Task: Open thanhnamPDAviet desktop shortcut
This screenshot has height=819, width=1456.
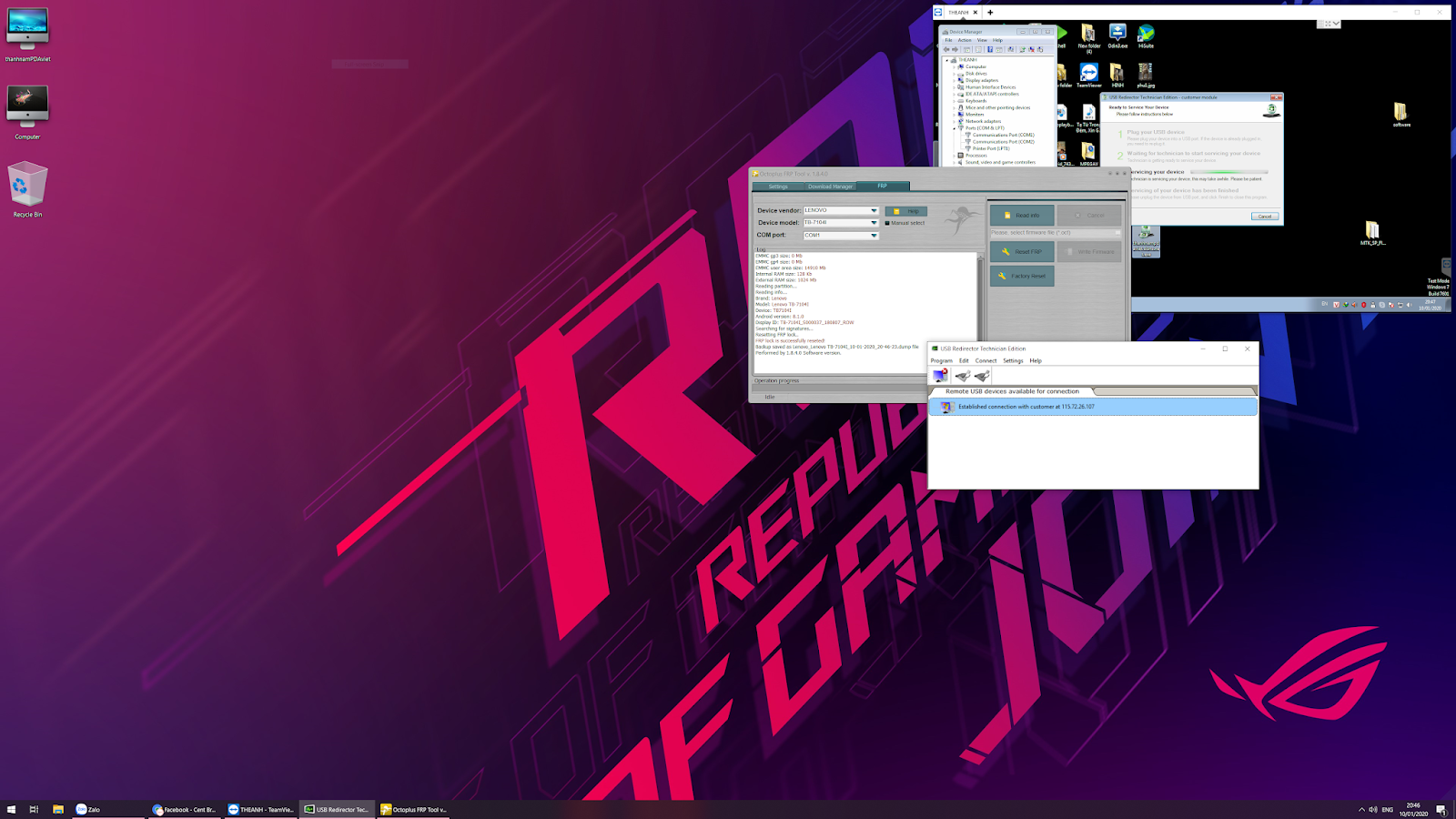Action: pos(27,35)
